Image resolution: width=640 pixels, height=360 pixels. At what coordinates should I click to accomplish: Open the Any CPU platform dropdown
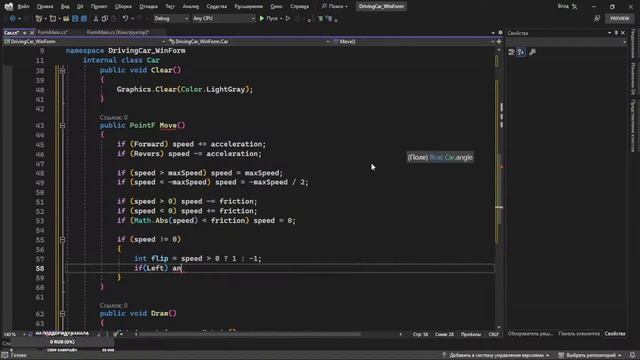[223, 18]
